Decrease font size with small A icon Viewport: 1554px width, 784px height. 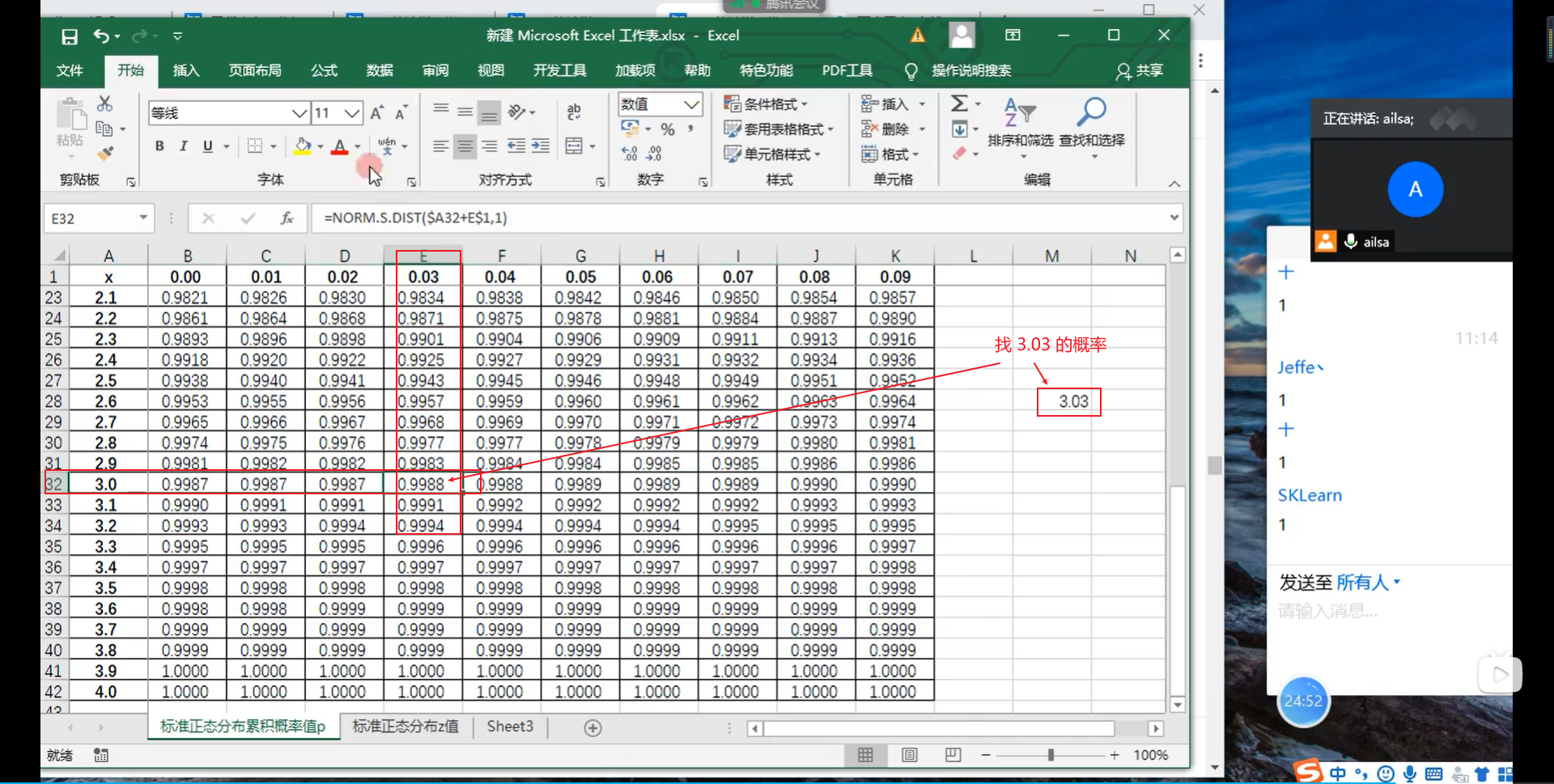click(401, 112)
